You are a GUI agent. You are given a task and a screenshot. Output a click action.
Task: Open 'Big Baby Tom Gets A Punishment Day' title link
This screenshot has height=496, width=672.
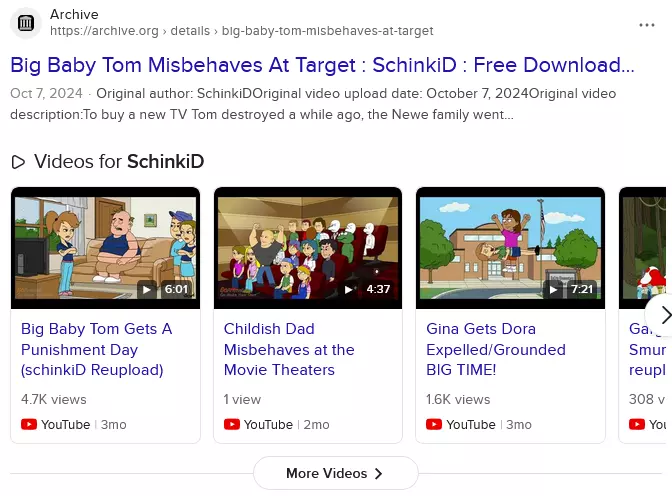pyautogui.click(x=97, y=349)
